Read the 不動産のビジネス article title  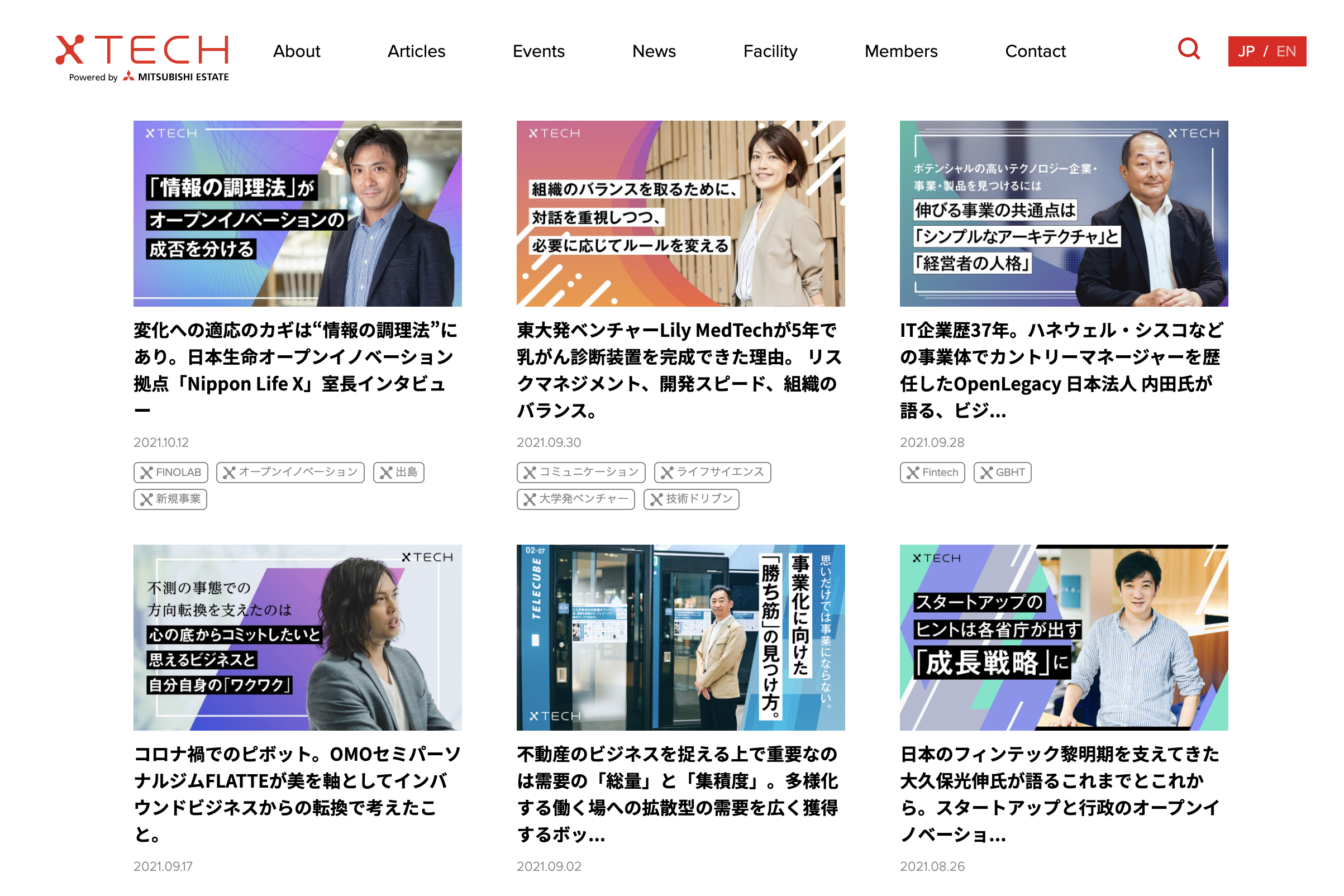point(678,794)
